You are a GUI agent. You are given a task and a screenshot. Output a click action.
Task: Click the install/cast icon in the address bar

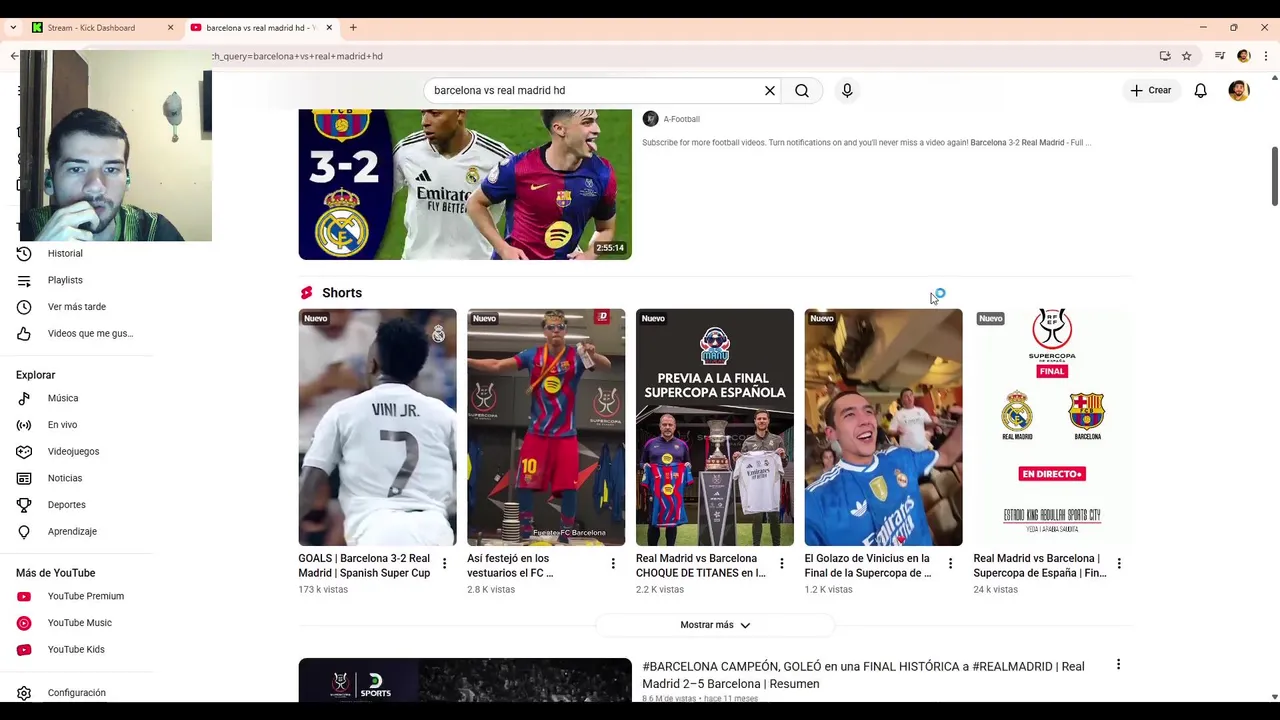(1165, 56)
